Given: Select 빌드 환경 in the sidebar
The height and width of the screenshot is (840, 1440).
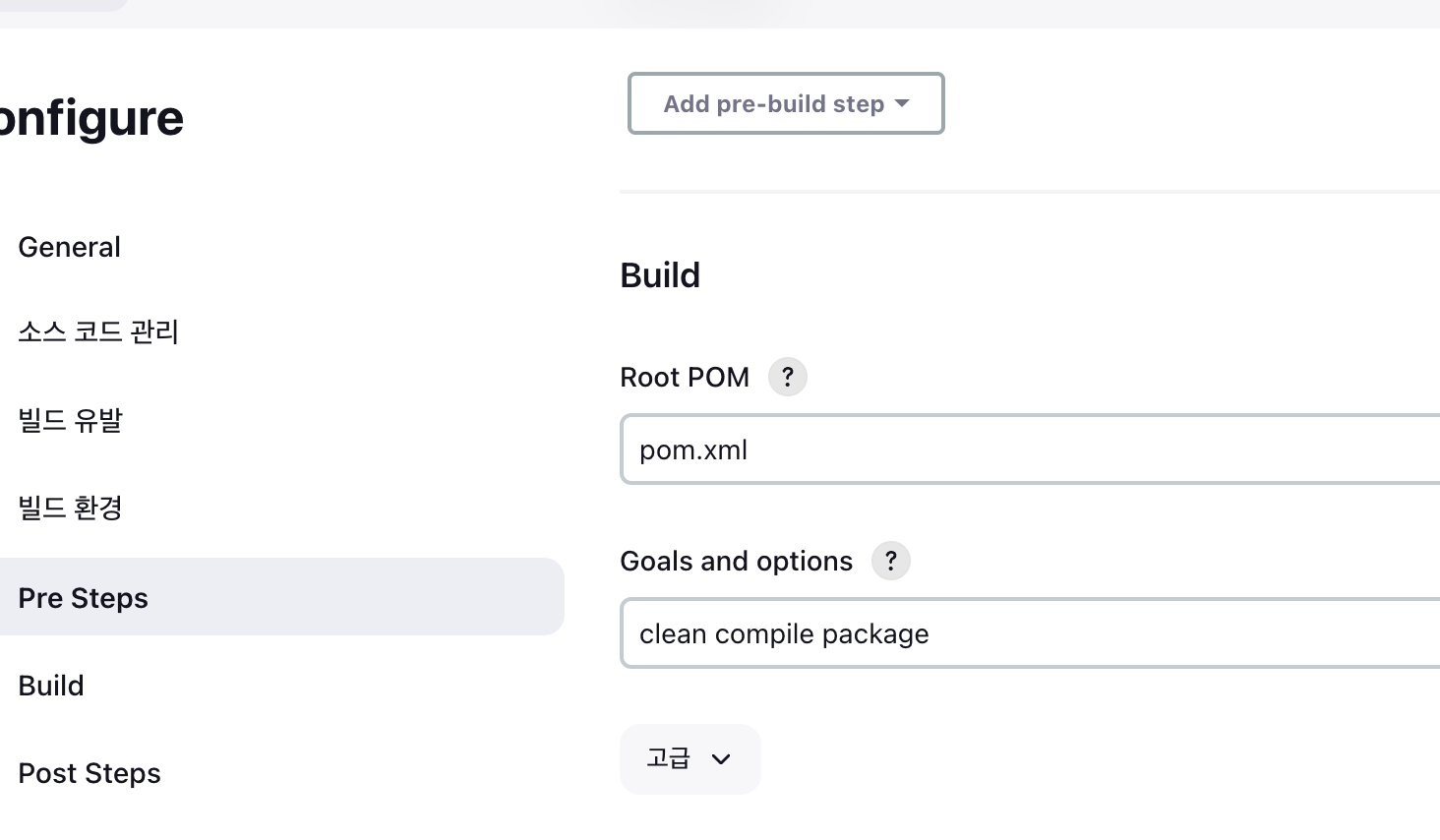Looking at the screenshot, I should click(70, 508).
